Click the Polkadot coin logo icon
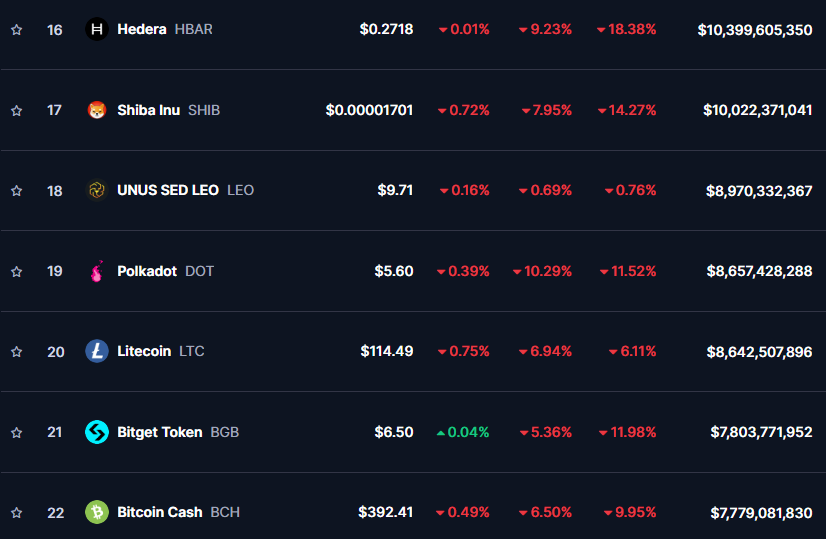826x539 pixels. [97, 271]
